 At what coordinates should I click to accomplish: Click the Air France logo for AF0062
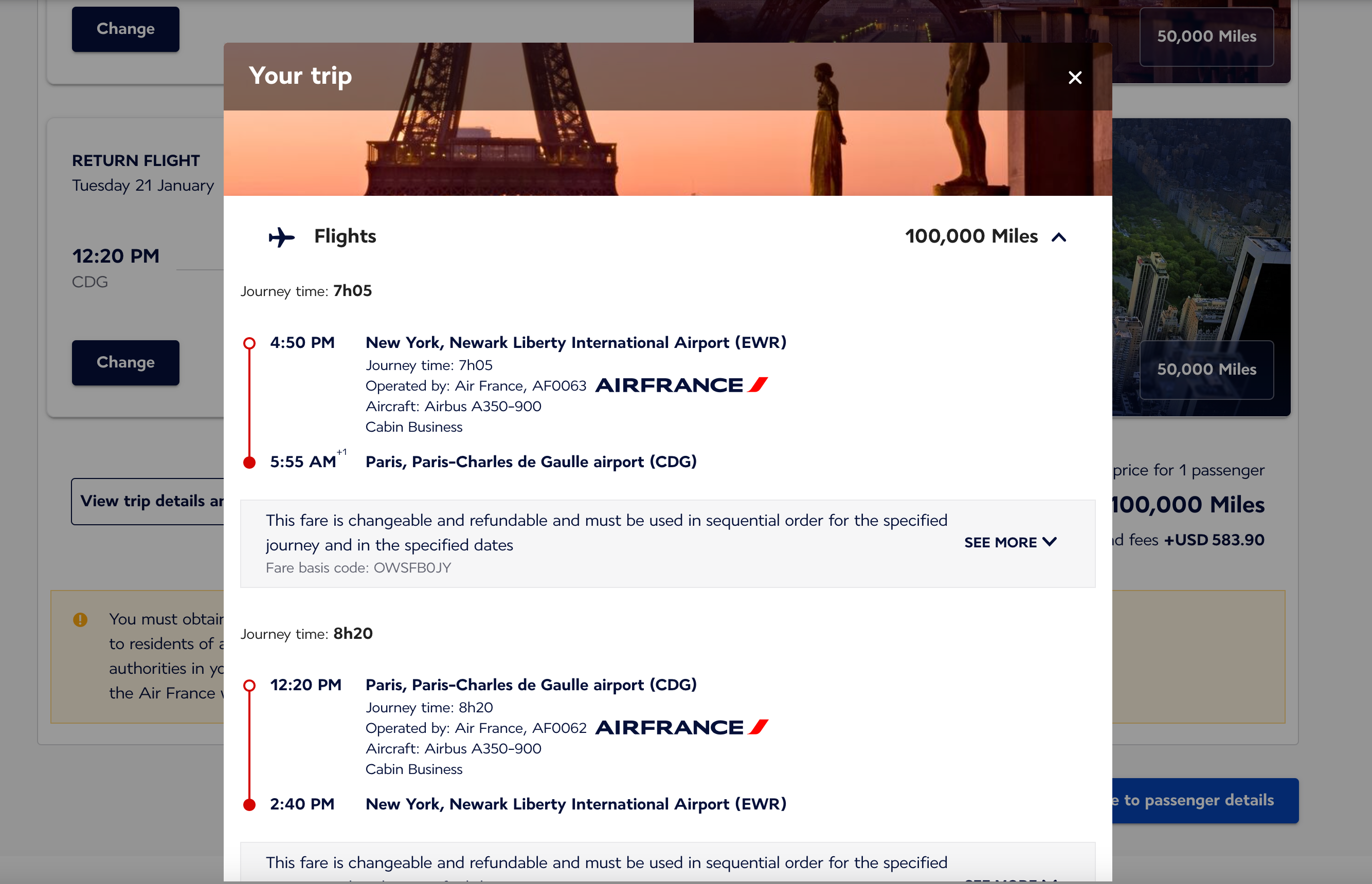point(682,727)
